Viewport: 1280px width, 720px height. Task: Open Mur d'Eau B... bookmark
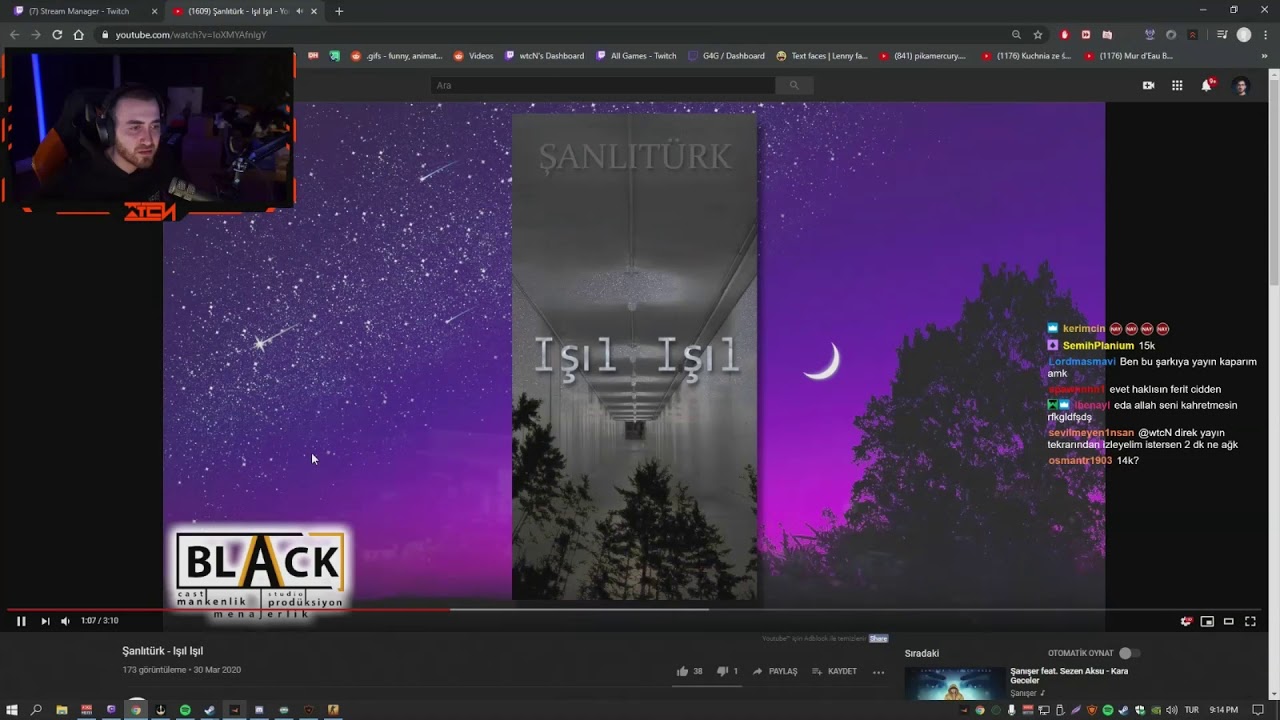click(x=1128, y=56)
